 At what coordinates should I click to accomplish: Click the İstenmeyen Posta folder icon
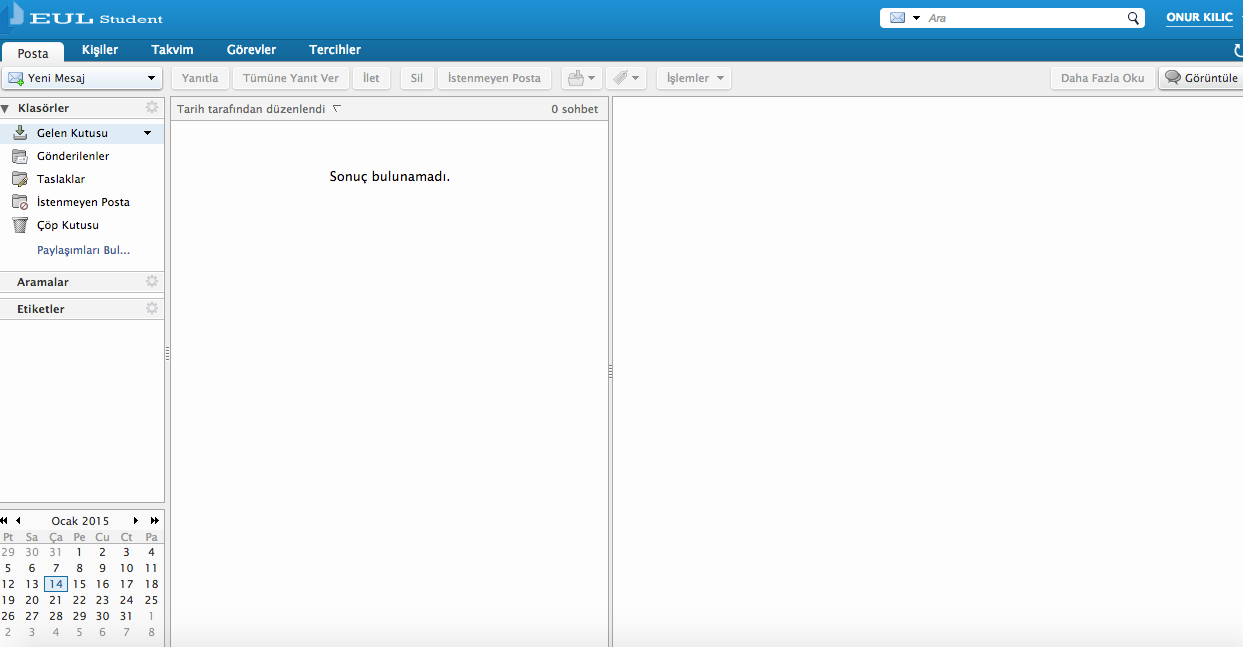[20, 202]
